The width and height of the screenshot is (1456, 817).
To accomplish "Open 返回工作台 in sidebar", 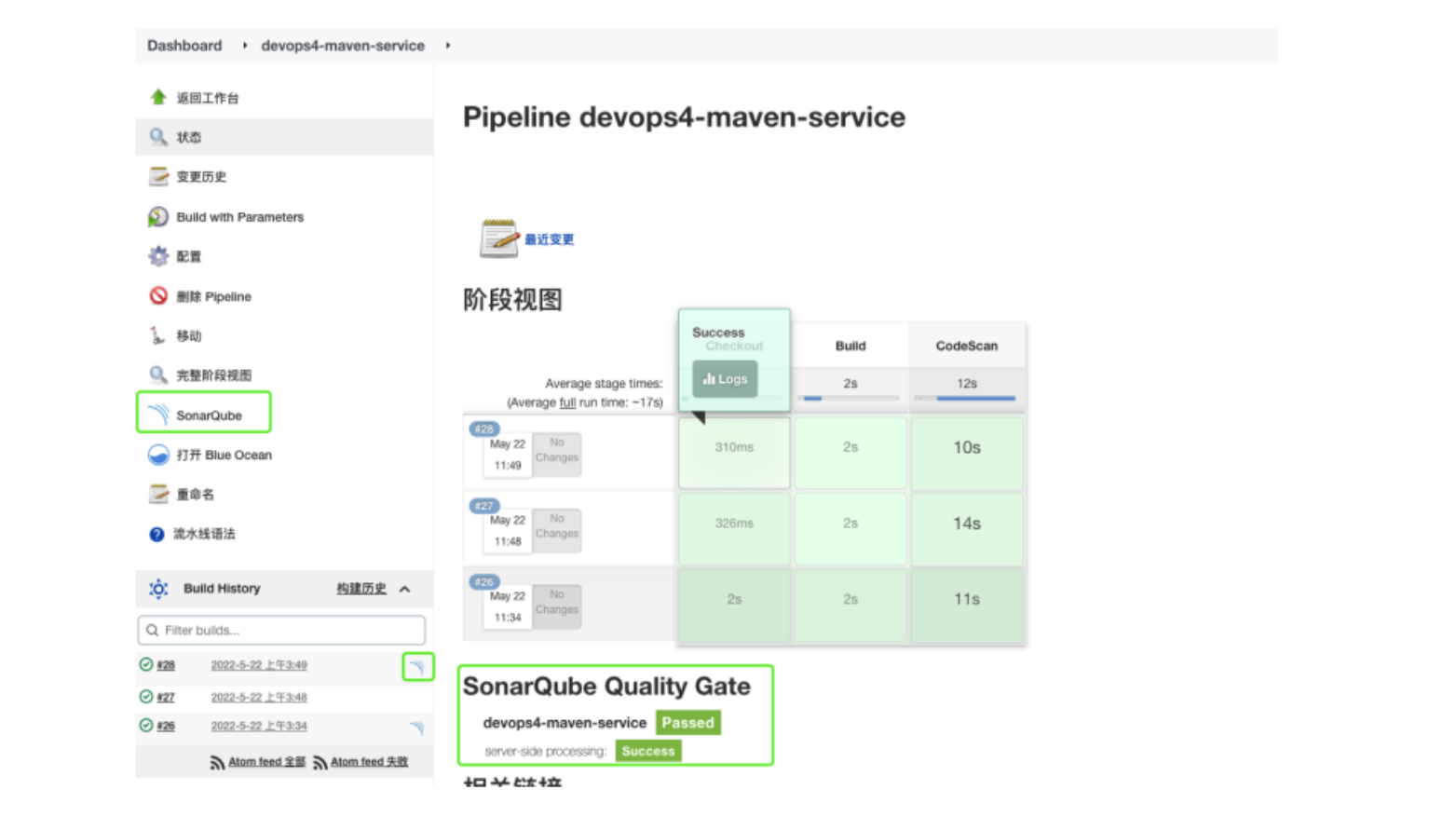I will tap(208, 98).
